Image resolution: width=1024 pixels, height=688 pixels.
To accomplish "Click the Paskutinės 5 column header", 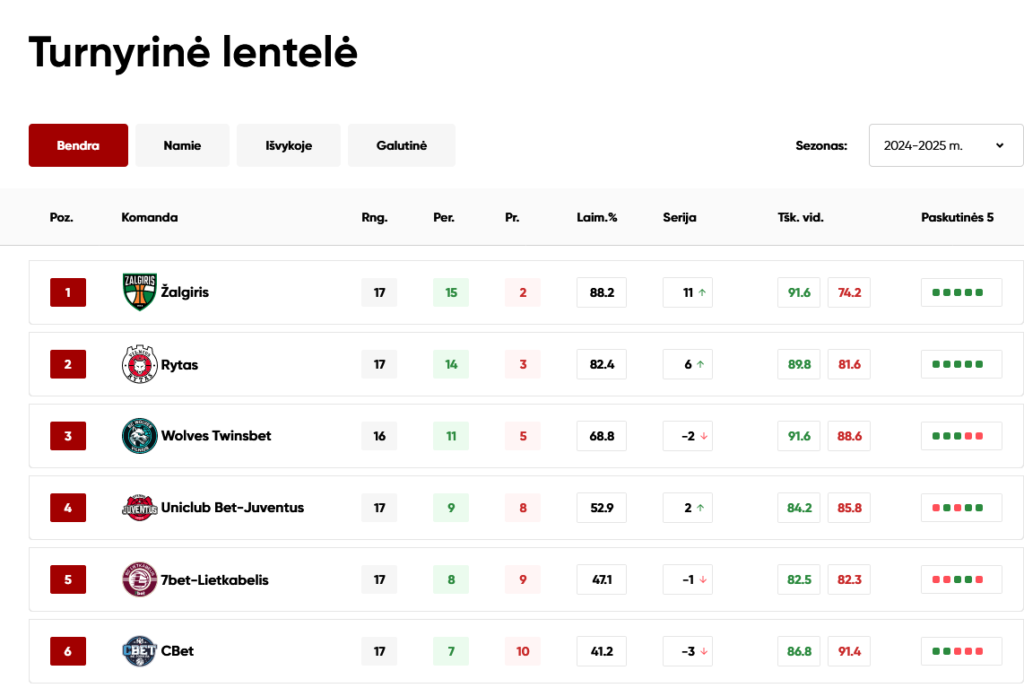I will (957, 217).
